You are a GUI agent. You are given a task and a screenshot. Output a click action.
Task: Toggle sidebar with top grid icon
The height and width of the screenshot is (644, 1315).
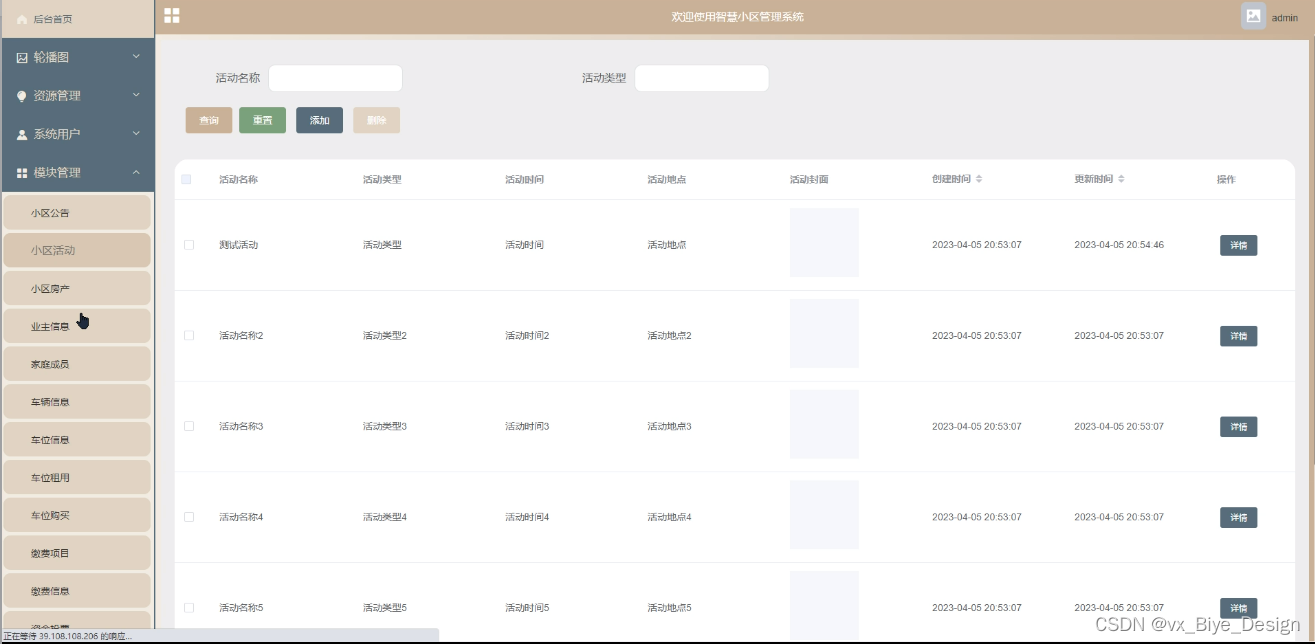(x=172, y=16)
